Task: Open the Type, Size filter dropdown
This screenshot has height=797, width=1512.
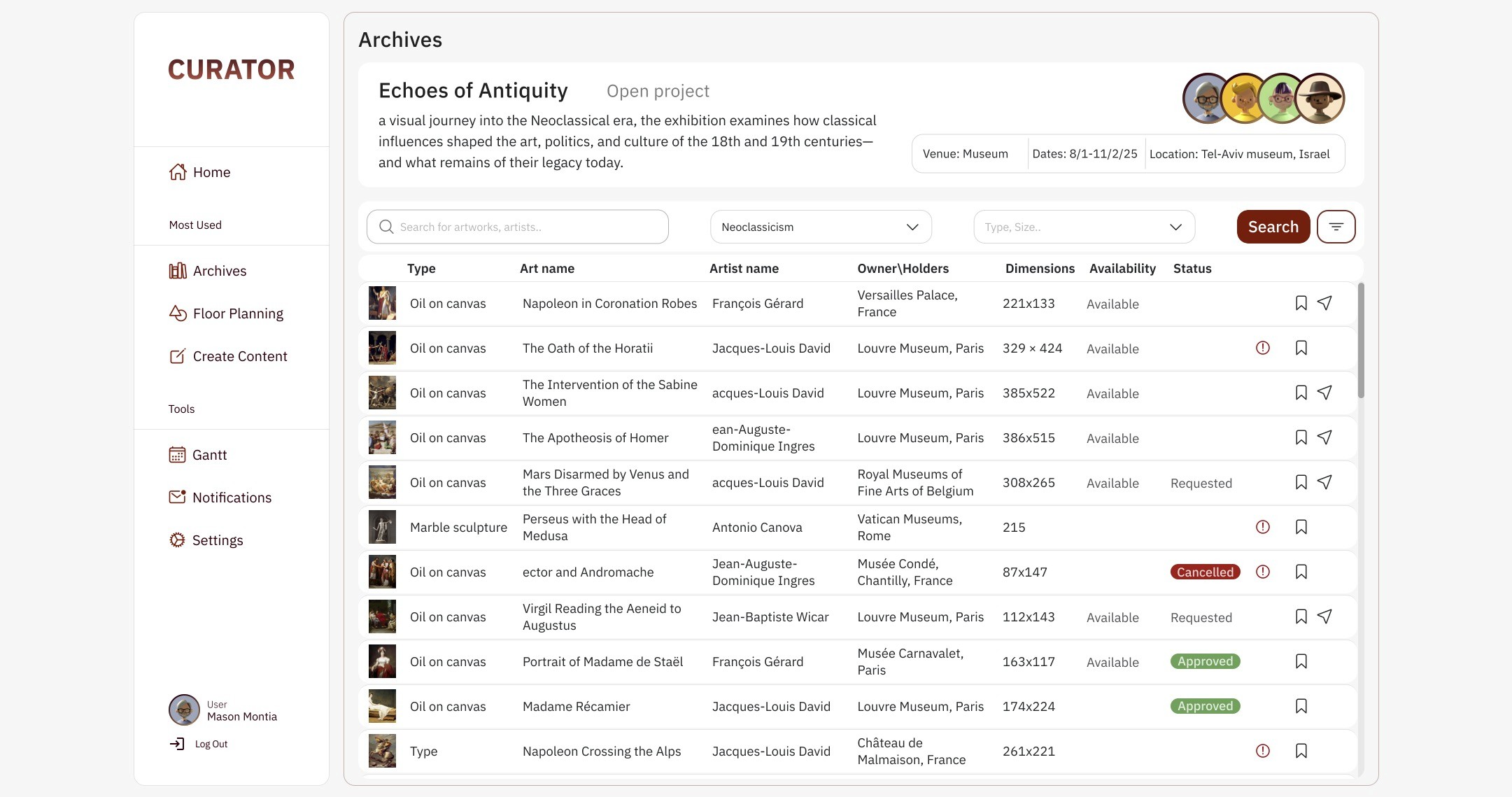Action: pyautogui.click(x=1084, y=227)
